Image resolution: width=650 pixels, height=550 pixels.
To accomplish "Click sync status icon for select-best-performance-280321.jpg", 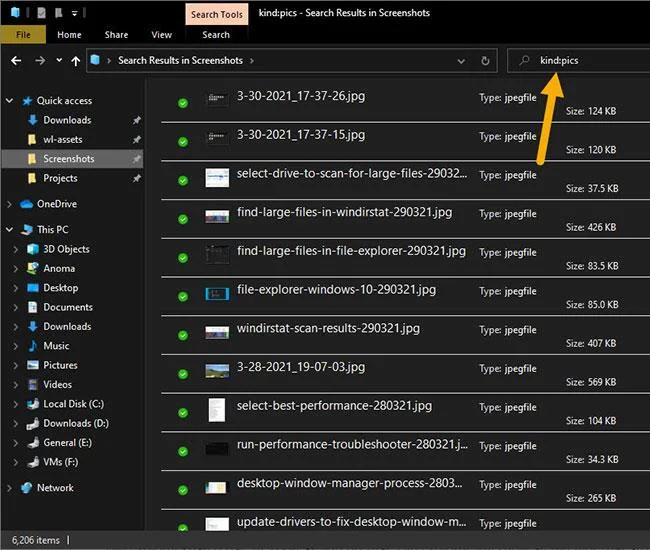I will tap(183, 413).
